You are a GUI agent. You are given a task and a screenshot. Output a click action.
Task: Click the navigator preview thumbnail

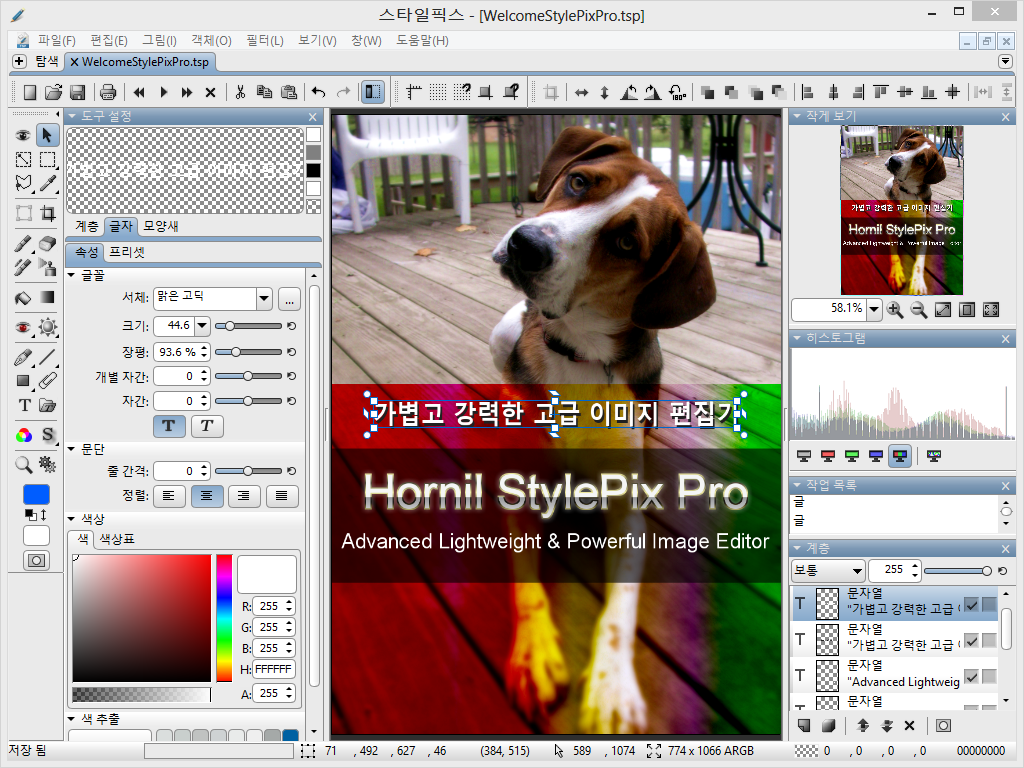pyautogui.click(x=901, y=210)
